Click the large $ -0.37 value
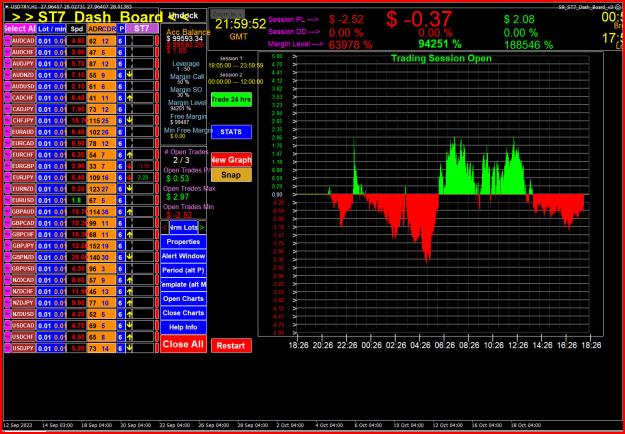This screenshot has width=625, height=434. point(419,19)
